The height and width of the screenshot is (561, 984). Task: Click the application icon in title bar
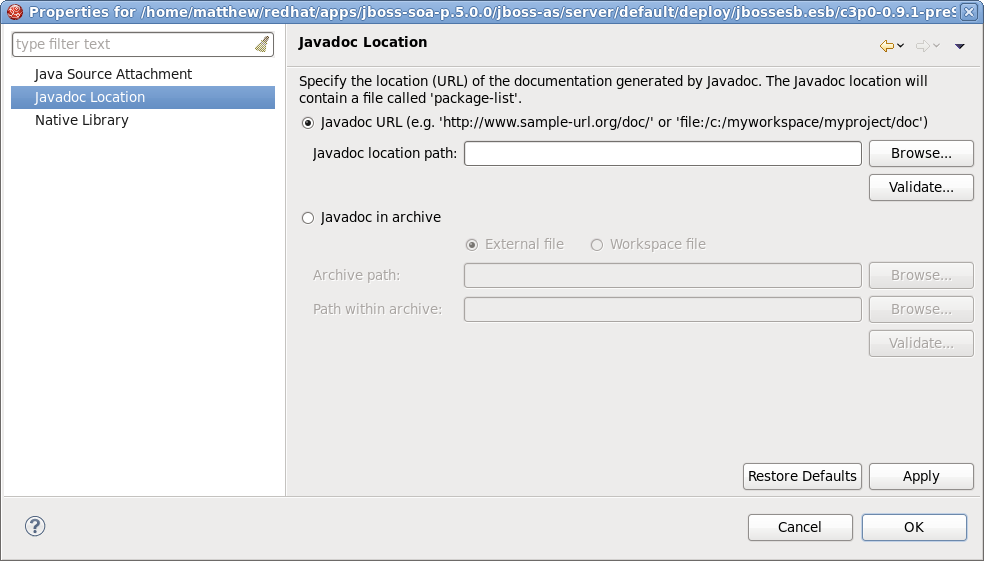(14, 12)
